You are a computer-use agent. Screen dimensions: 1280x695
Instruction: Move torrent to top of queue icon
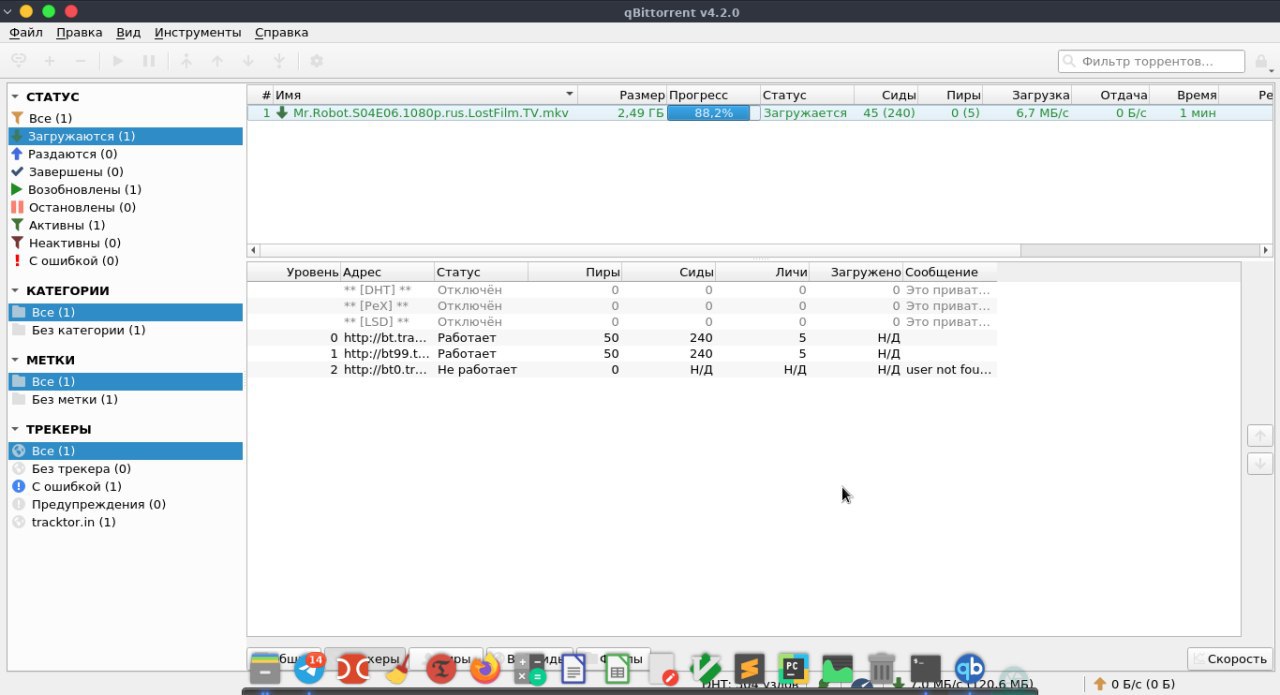click(185, 61)
